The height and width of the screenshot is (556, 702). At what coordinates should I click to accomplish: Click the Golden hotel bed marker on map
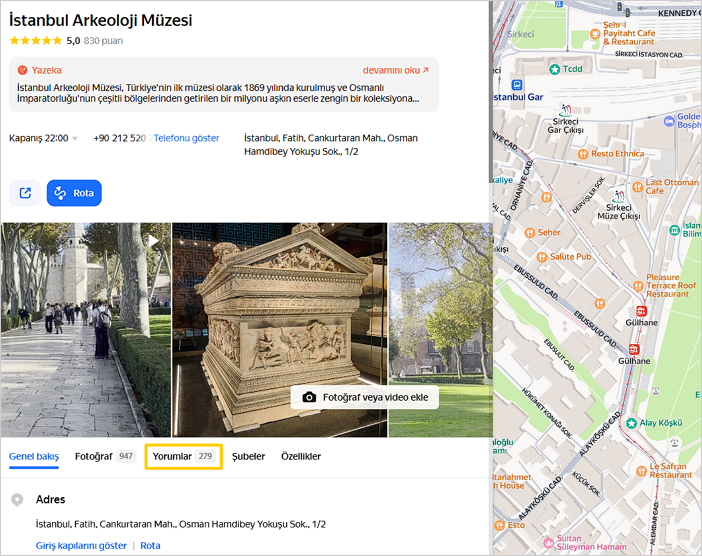click(669, 121)
